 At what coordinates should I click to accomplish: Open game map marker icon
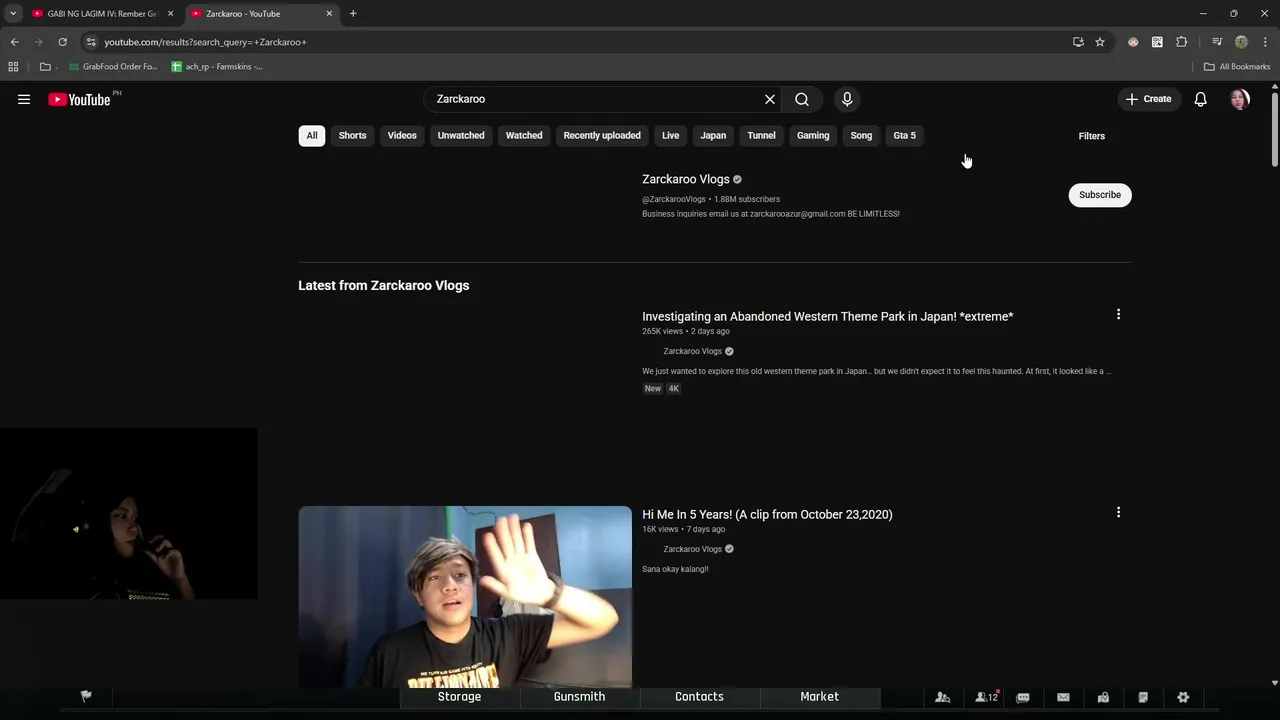1103,697
